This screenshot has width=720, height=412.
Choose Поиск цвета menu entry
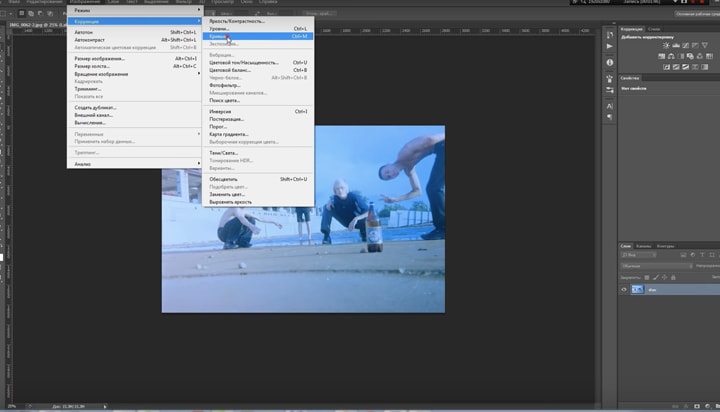(258, 100)
